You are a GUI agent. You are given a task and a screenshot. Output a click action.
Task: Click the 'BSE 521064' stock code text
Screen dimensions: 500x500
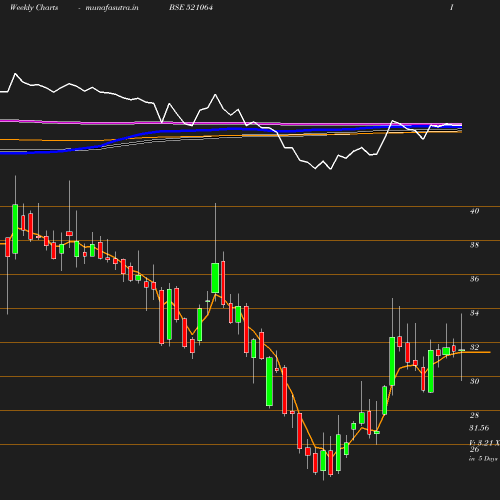tap(191, 7)
